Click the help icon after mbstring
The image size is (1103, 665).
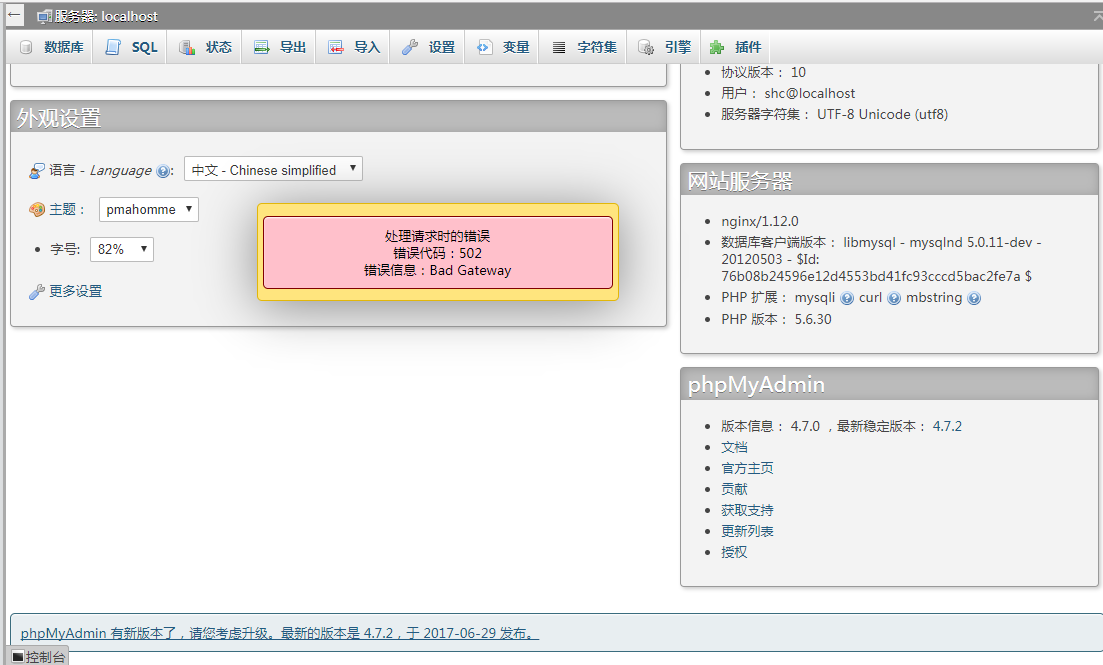[x=974, y=298]
